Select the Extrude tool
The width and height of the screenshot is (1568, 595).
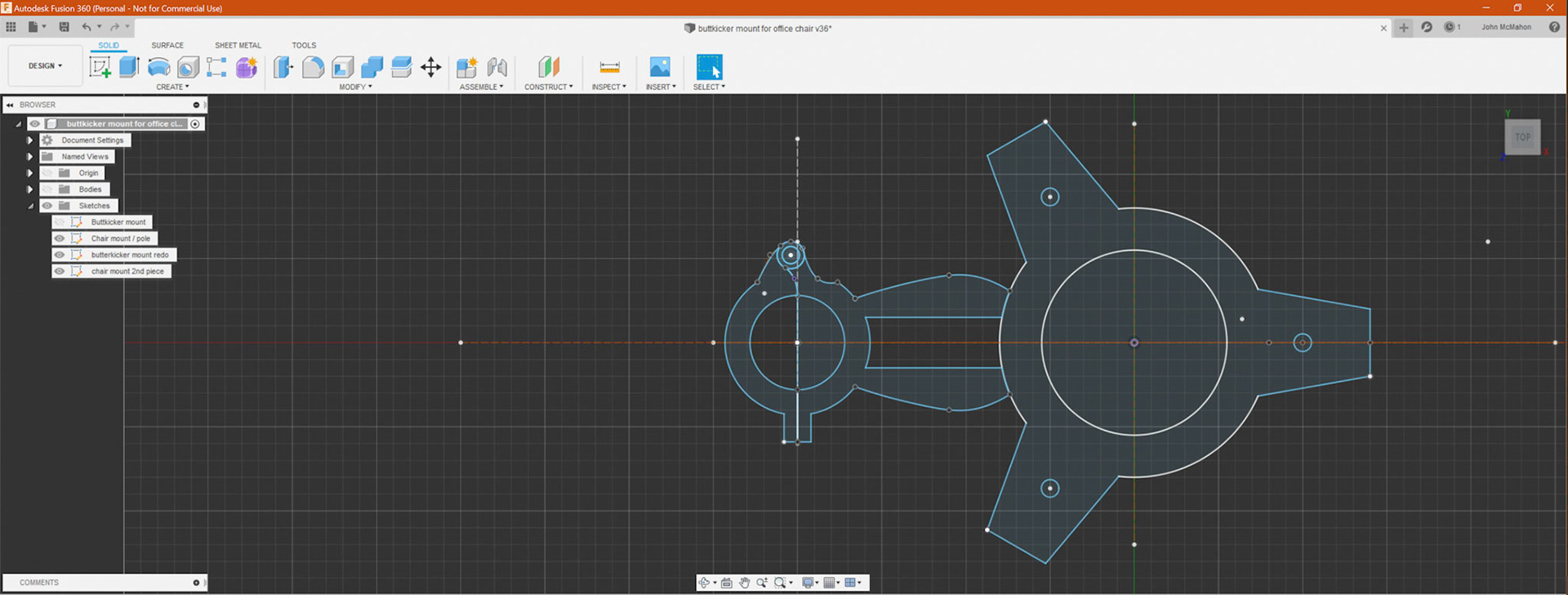129,67
